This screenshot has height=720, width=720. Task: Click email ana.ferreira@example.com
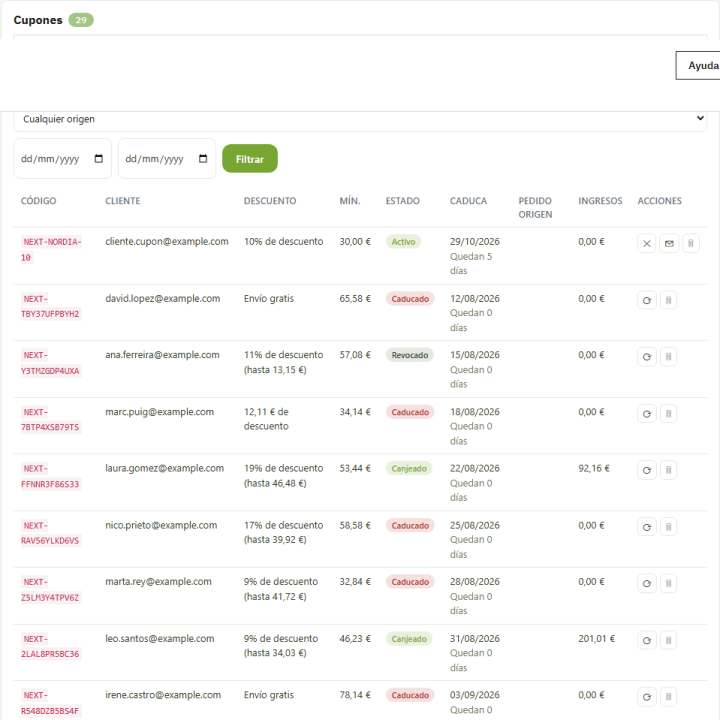(162, 355)
